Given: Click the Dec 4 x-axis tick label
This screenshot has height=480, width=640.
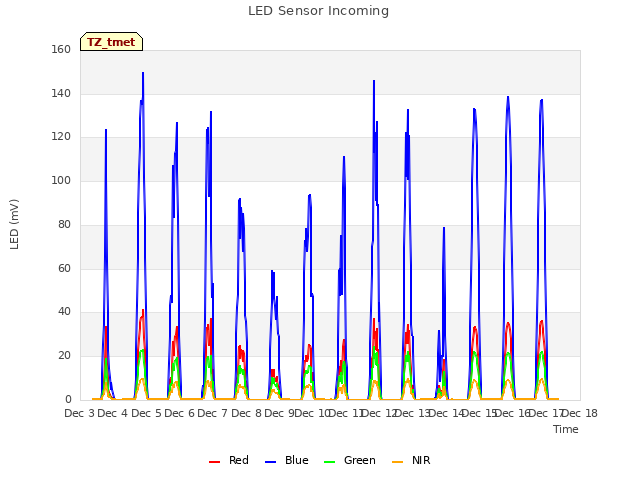Looking at the screenshot, I should (113, 413).
